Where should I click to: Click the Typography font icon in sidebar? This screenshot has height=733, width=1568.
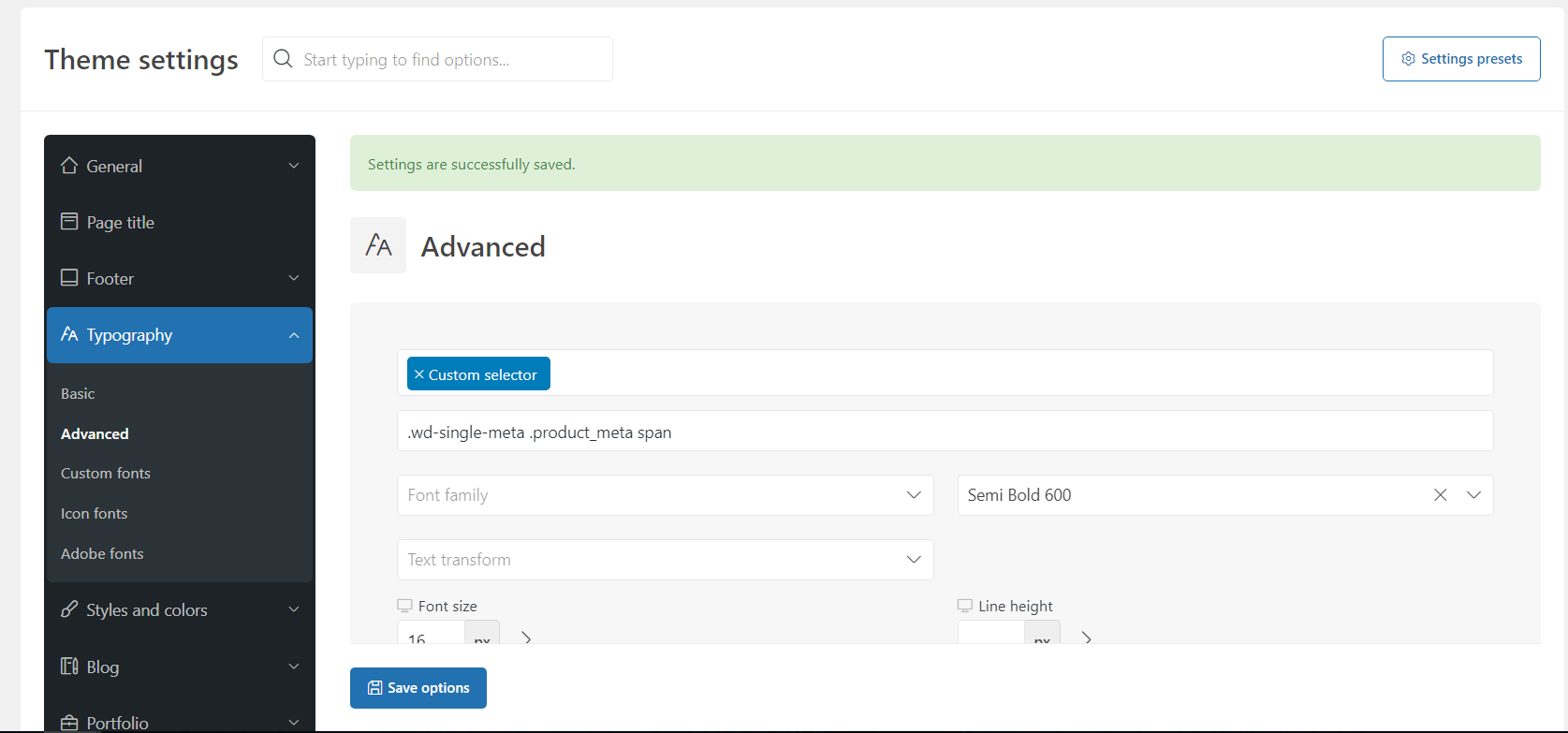[x=69, y=334]
